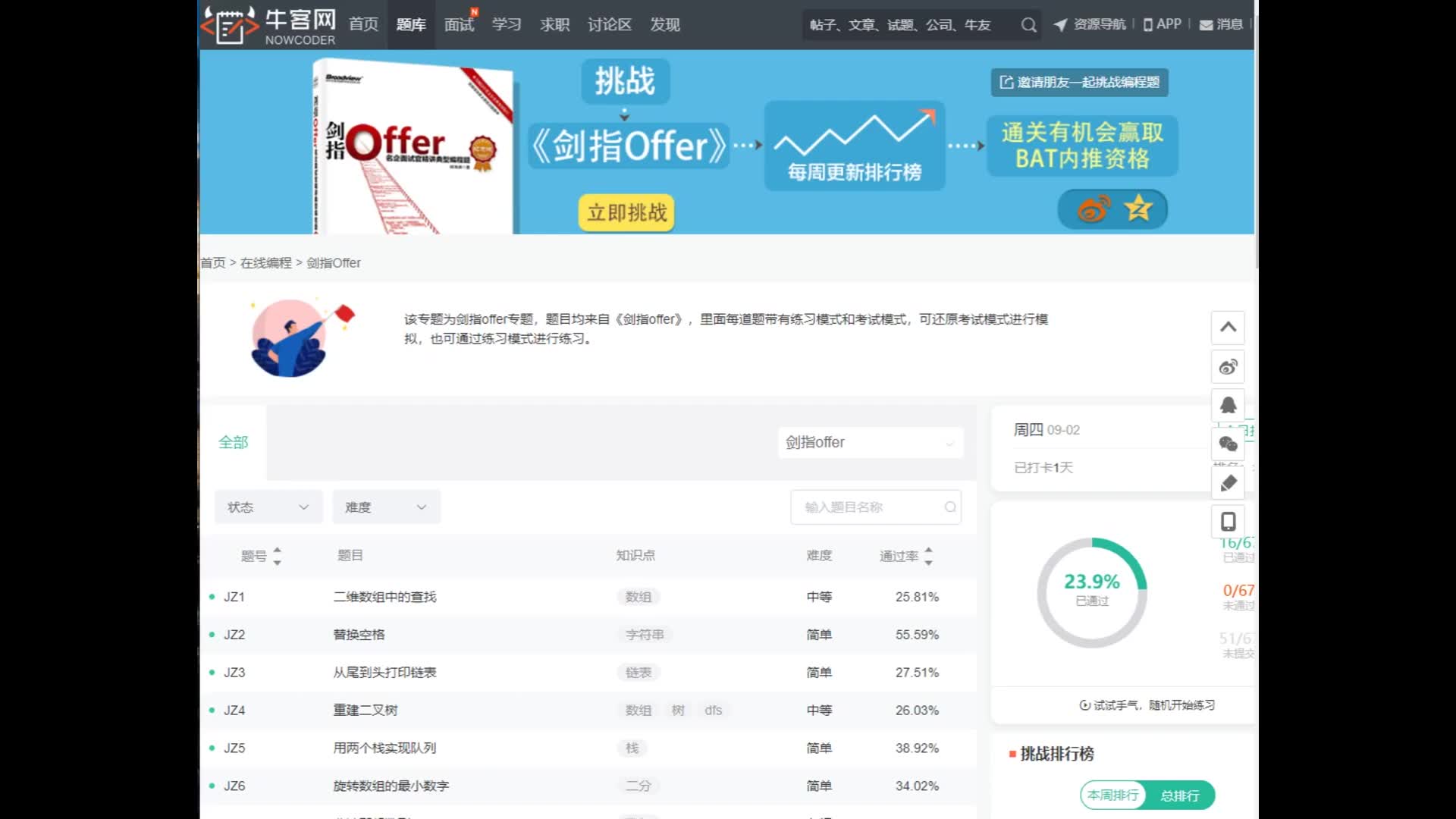Go to 首页 in top navigation
The width and height of the screenshot is (1456, 819).
363,25
